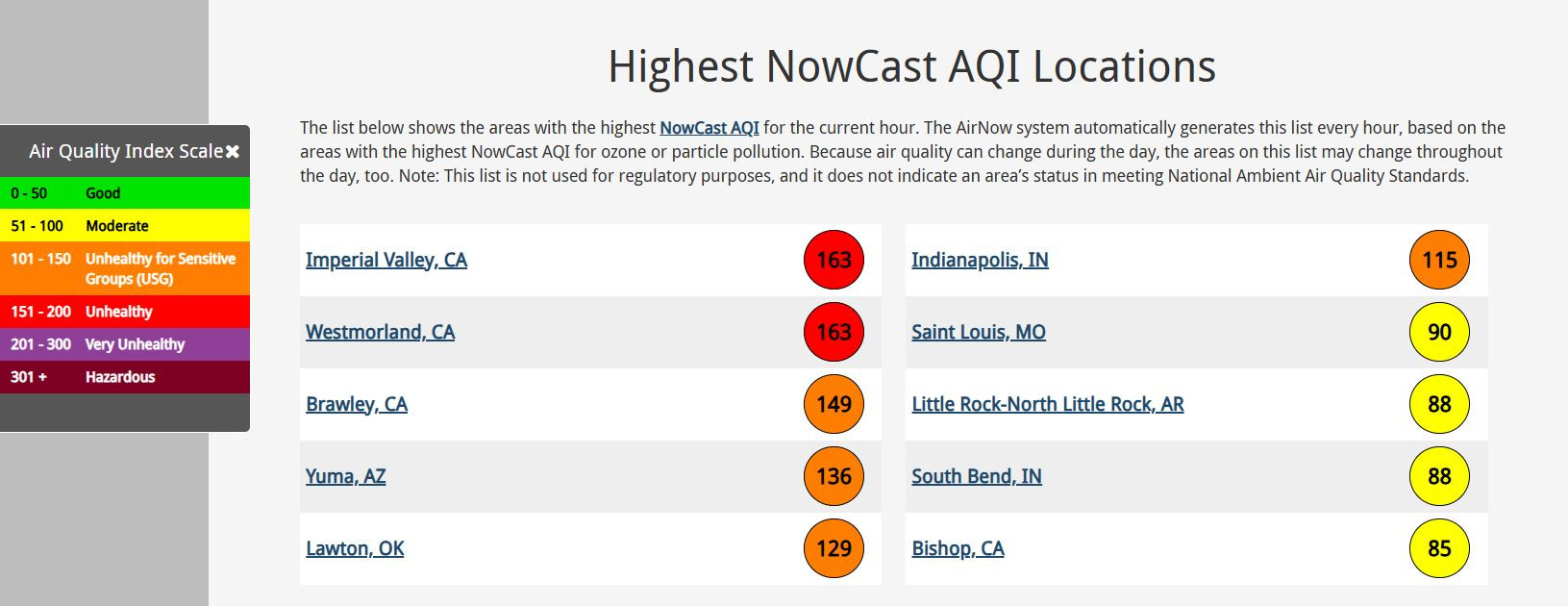Select Yuma, AZ location link

[x=346, y=476]
